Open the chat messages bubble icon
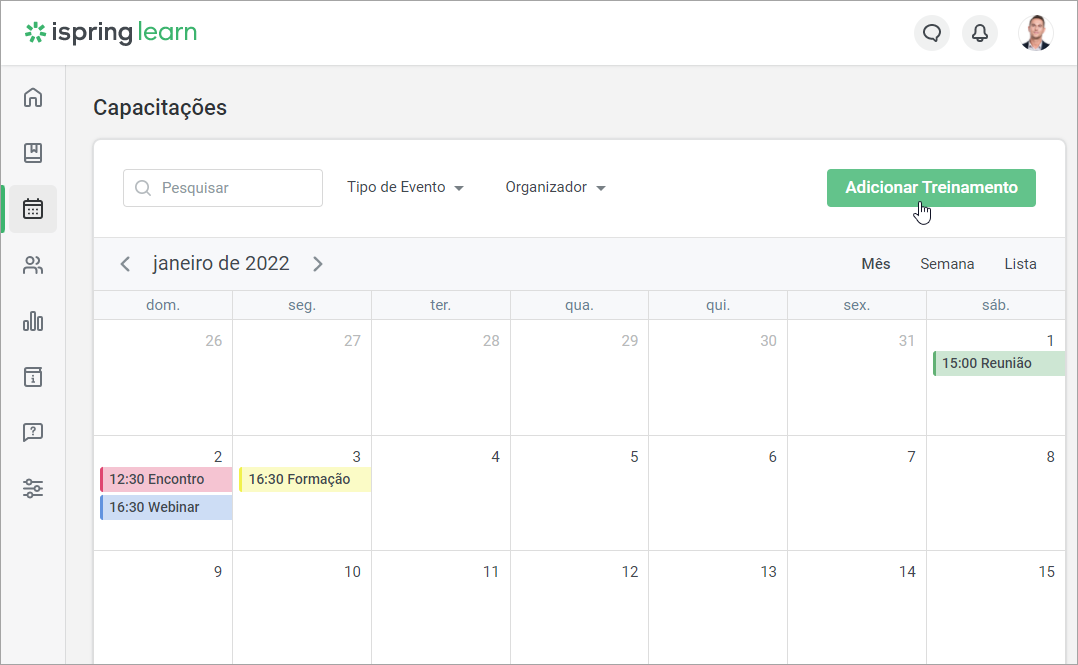This screenshot has height=665, width=1078. pos(932,33)
